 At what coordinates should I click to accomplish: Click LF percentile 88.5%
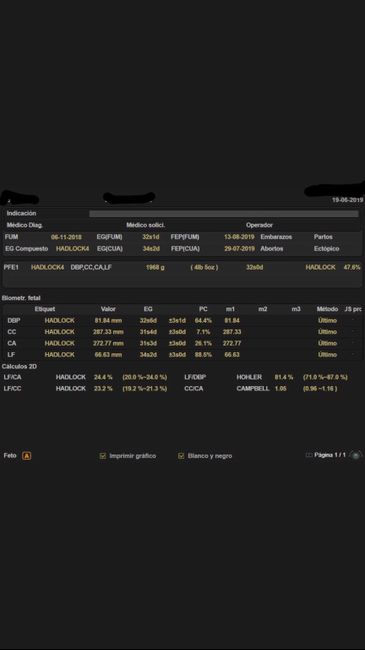[x=203, y=354]
